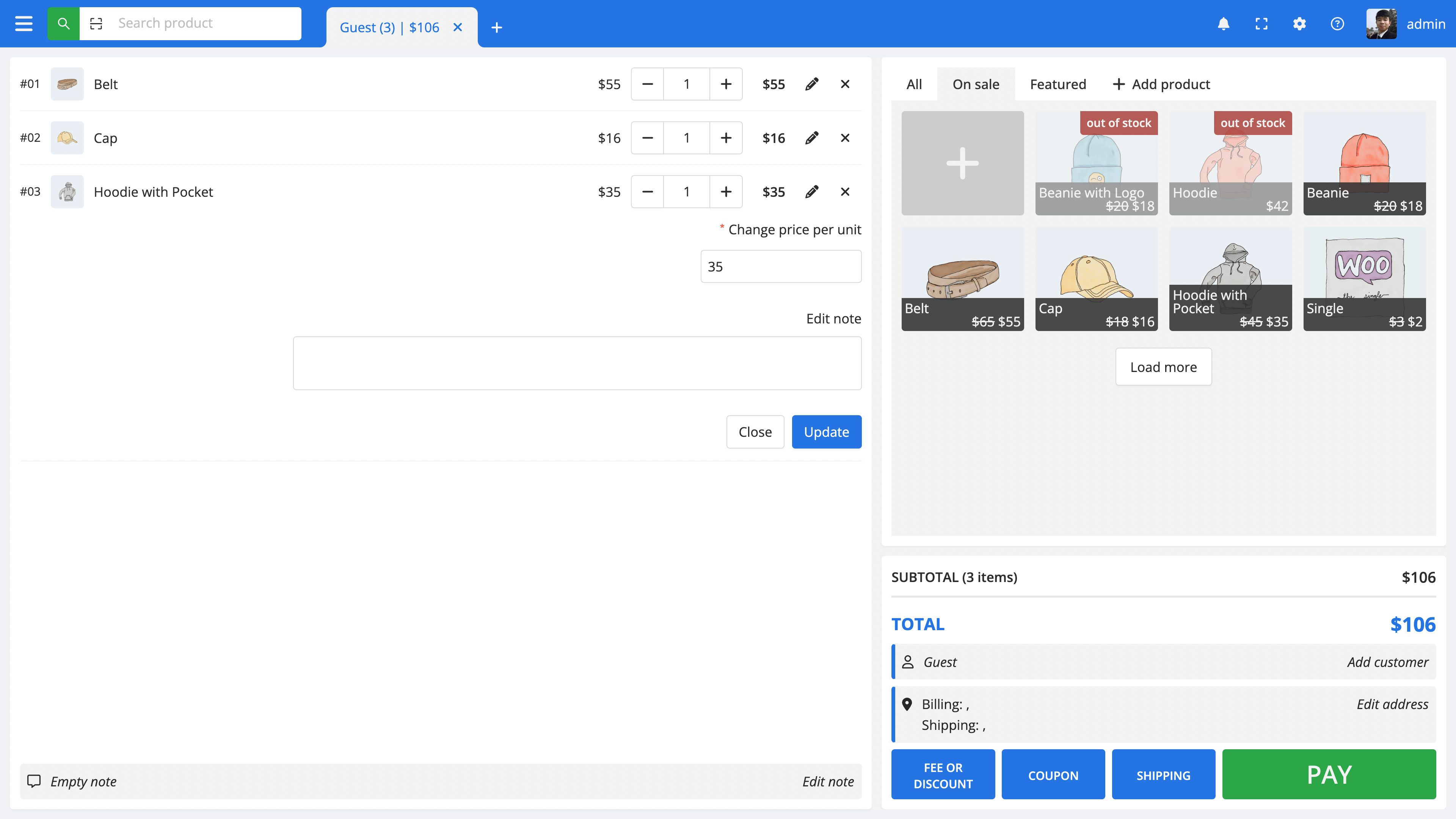1456x819 pixels.
Task: Click the Change price per unit field
Action: 781,266
